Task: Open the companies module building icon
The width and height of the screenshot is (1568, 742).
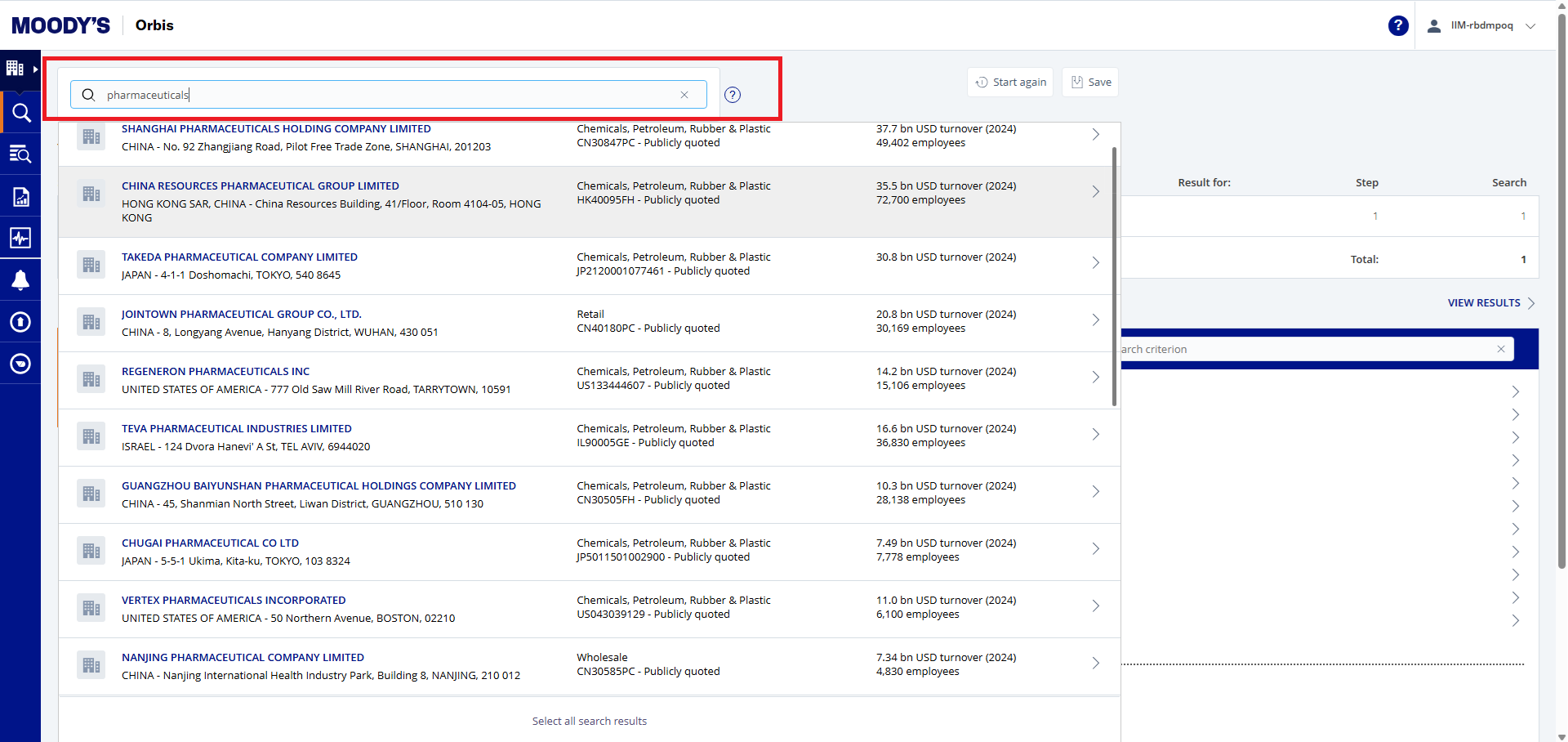Action: tap(16, 69)
